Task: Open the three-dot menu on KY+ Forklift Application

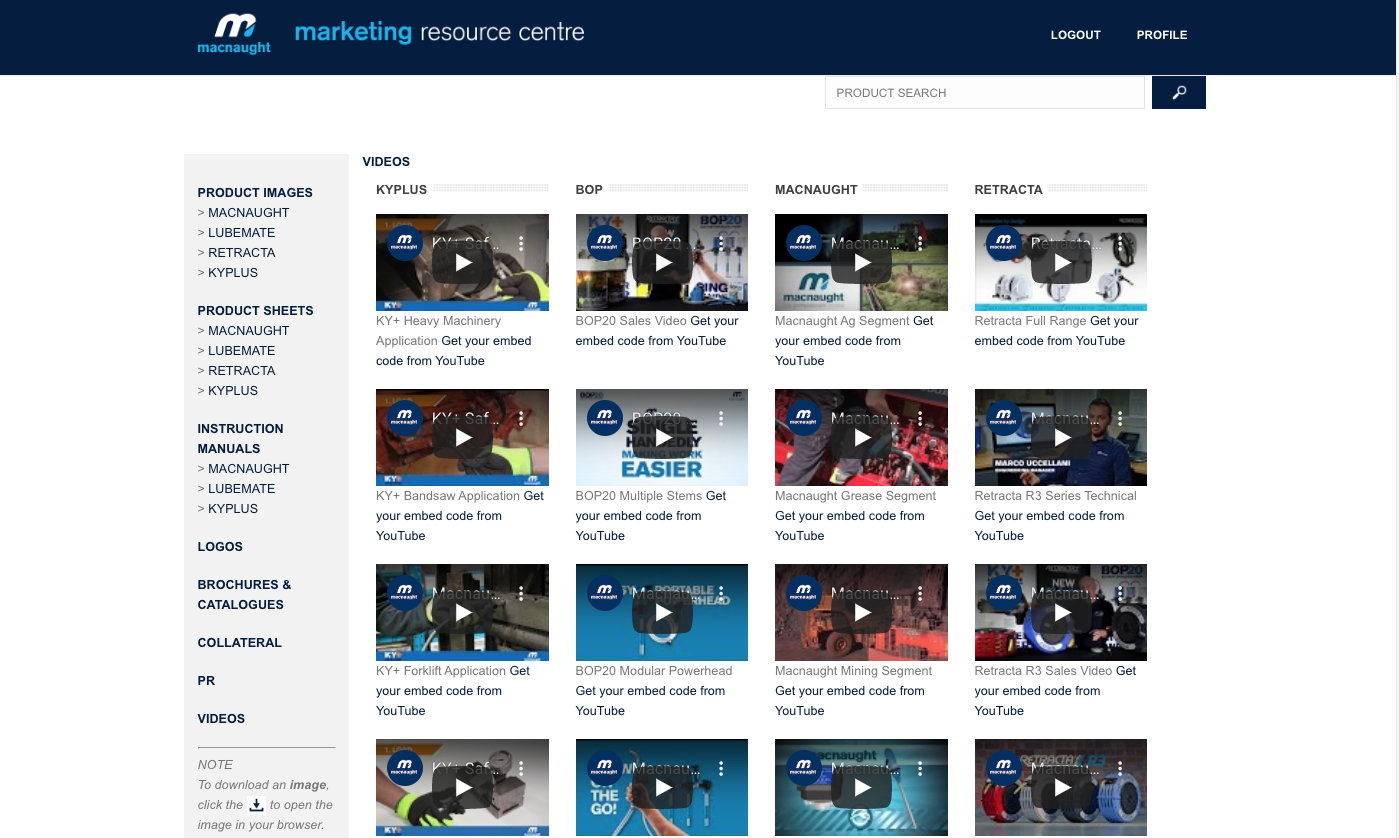Action: (520, 593)
